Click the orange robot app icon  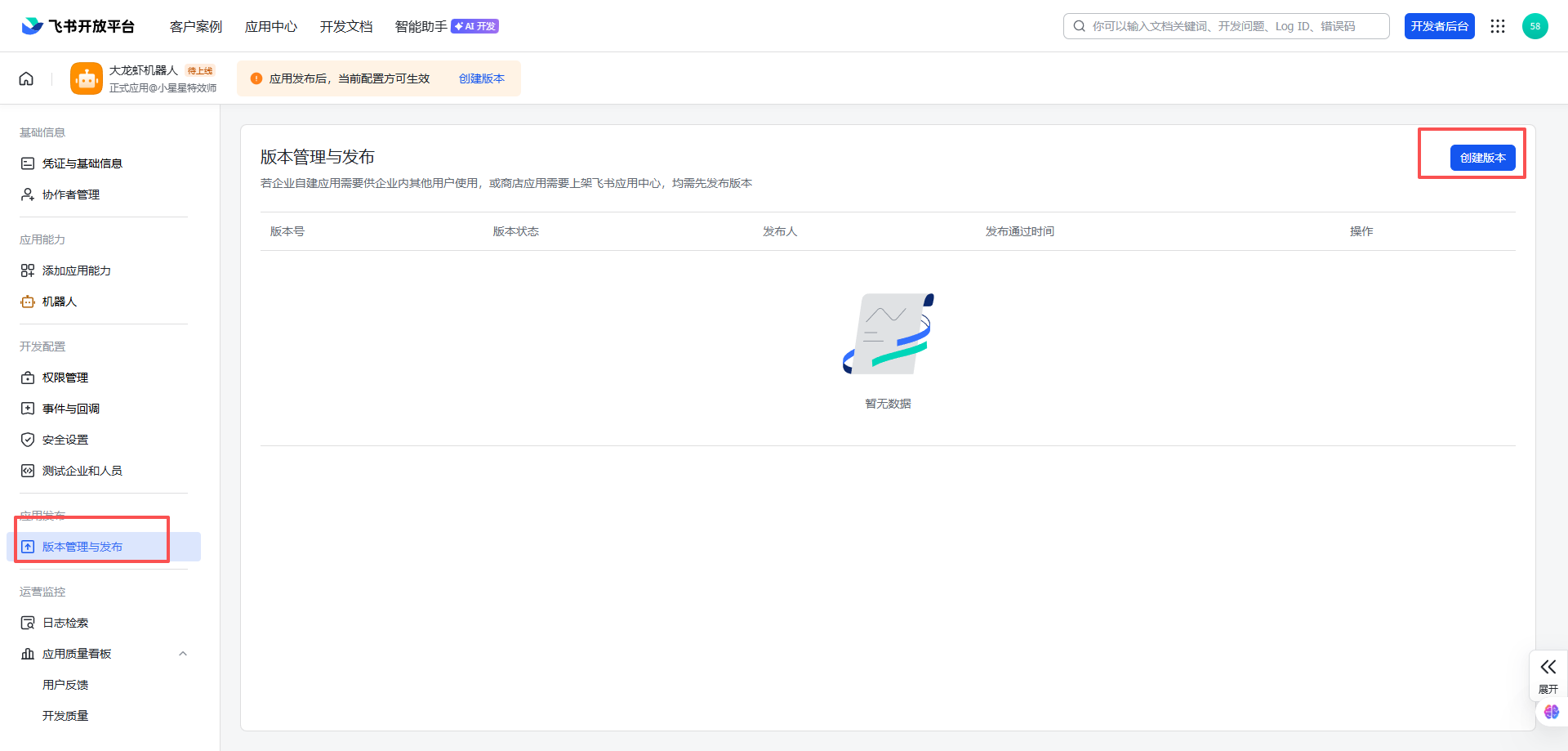pyautogui.click(x=87, y=78)
